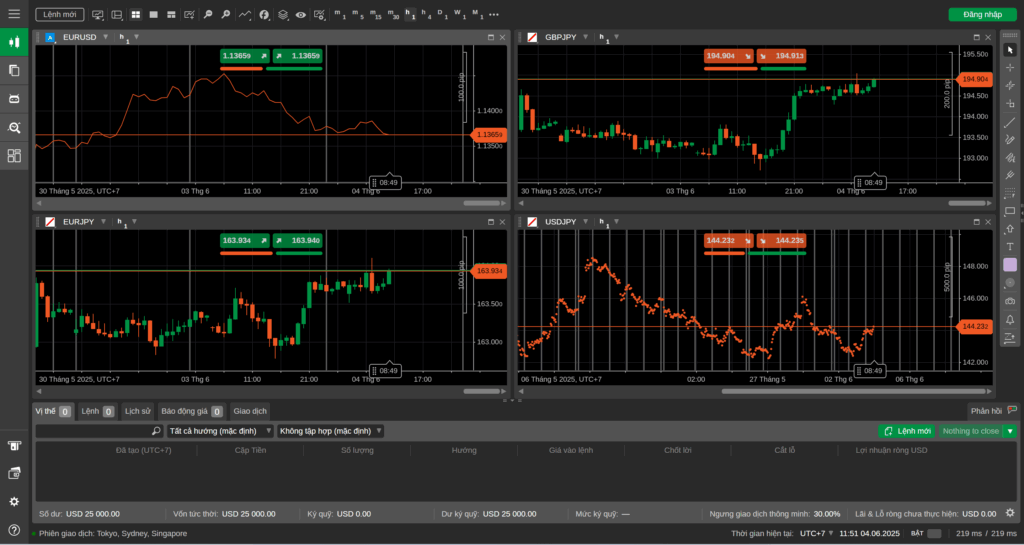Switch to 'Lệnh' tab
The width and height of the screenshot is (1024, 545).
coord(97,411)
